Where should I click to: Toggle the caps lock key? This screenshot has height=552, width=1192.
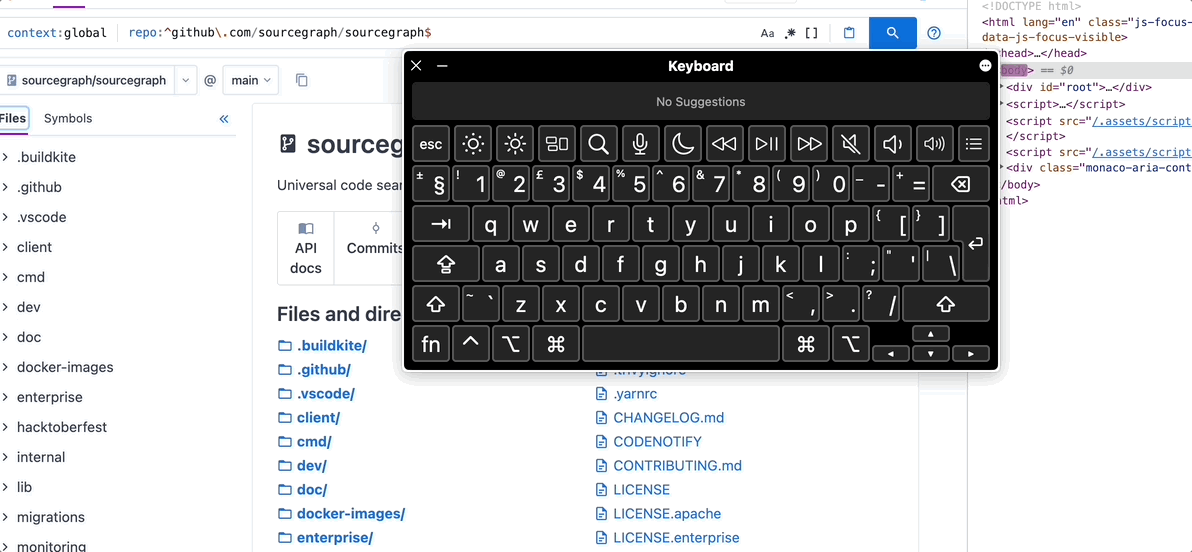[x=446, y=265]
